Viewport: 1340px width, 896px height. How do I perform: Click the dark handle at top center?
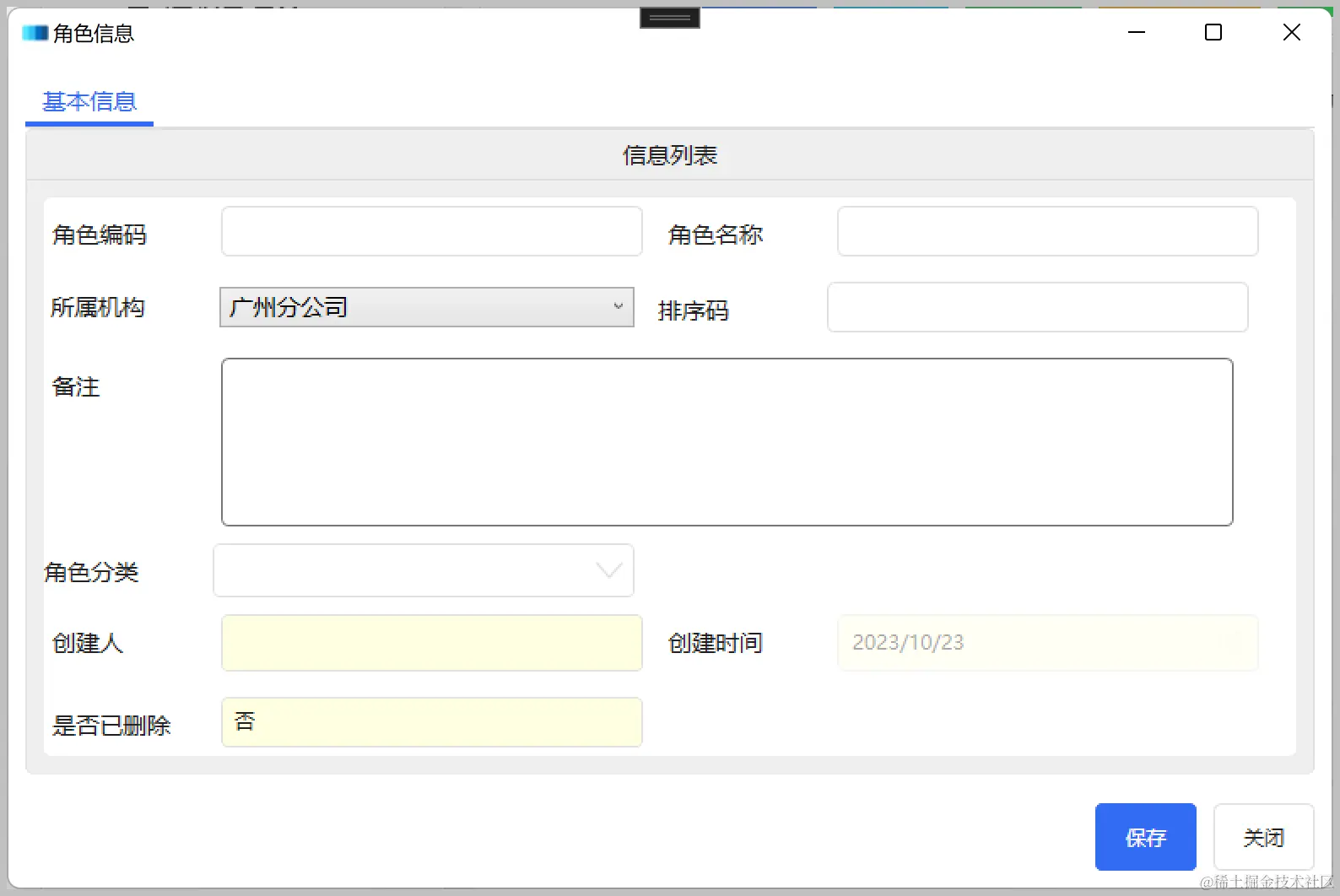pos(670,17)
